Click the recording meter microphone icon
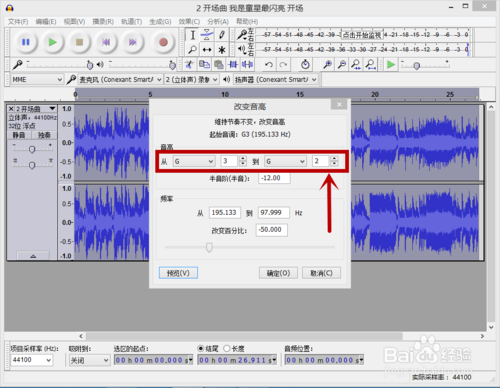Image resolution: width=500 pixels, height=388 pixels. click(x=242, y=34)
